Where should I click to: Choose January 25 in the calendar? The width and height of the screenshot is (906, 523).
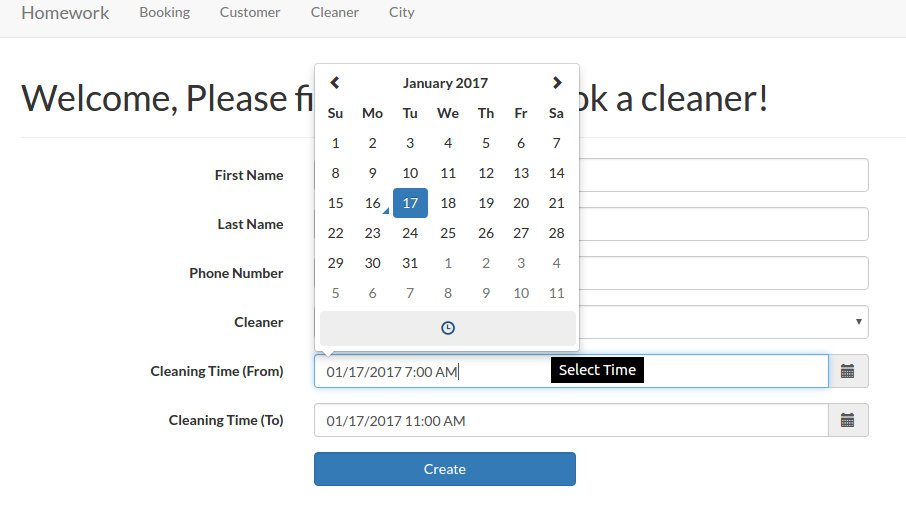click(448, 233)
